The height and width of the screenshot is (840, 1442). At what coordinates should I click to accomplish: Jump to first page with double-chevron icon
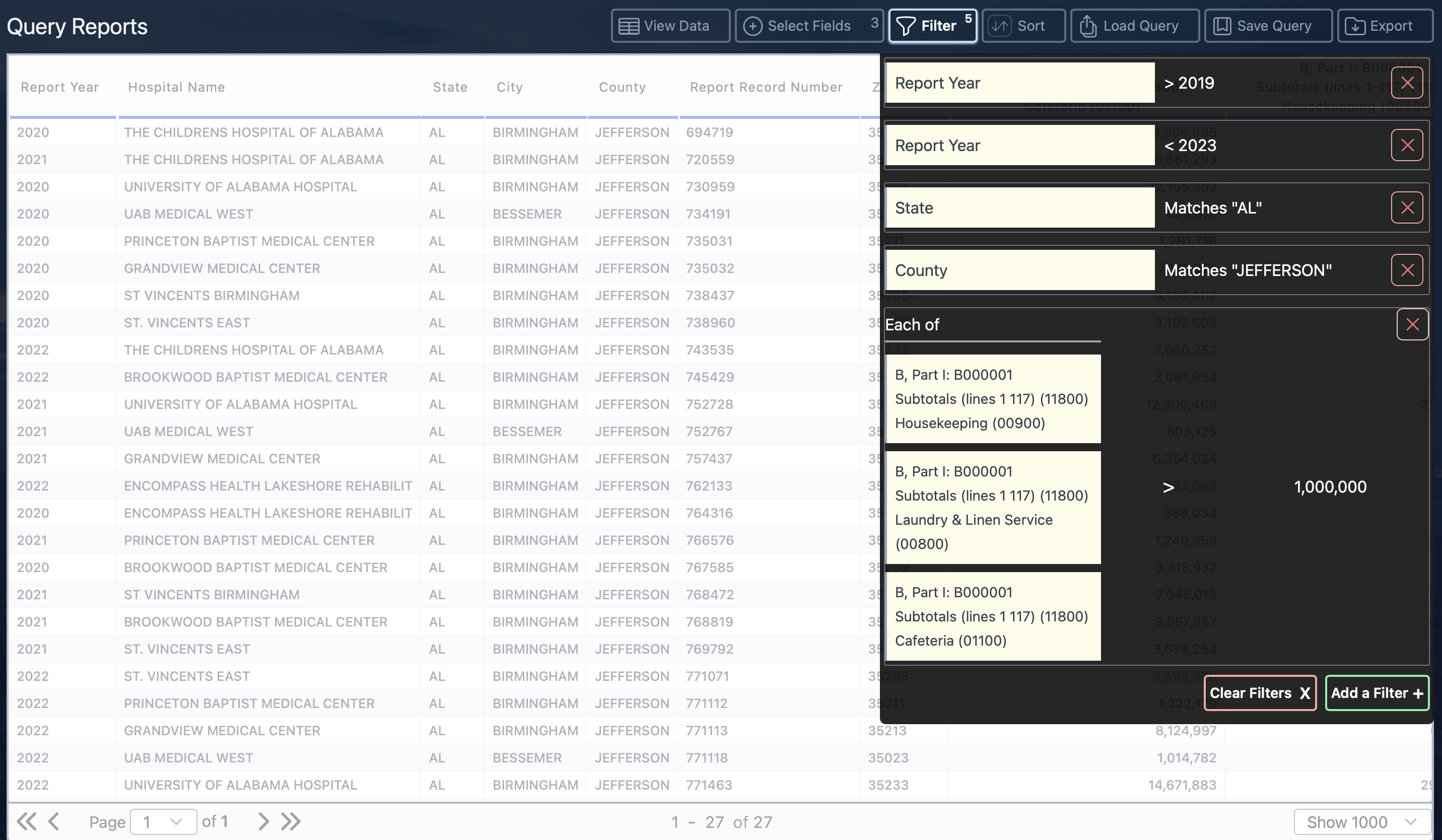point(26,820)
